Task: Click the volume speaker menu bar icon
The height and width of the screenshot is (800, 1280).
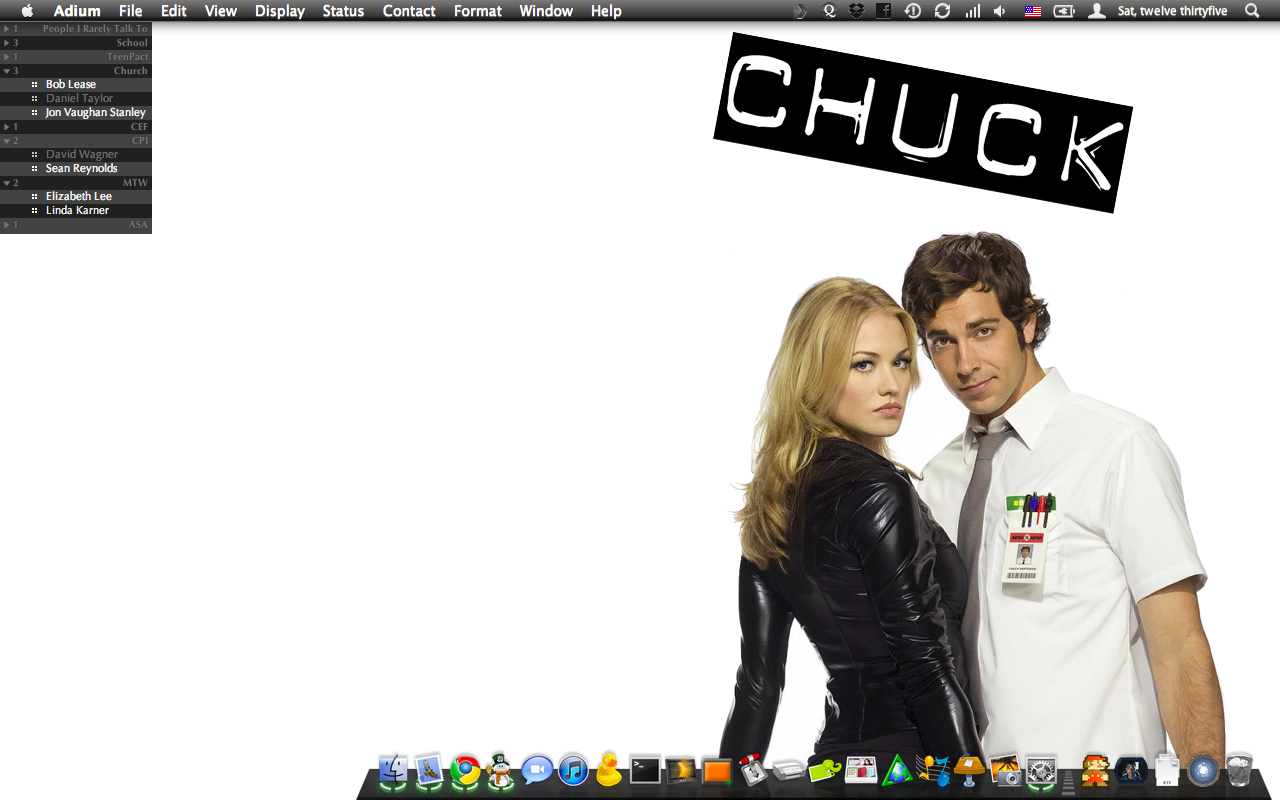Action: pyautogui.click(x=1000, y=11)
